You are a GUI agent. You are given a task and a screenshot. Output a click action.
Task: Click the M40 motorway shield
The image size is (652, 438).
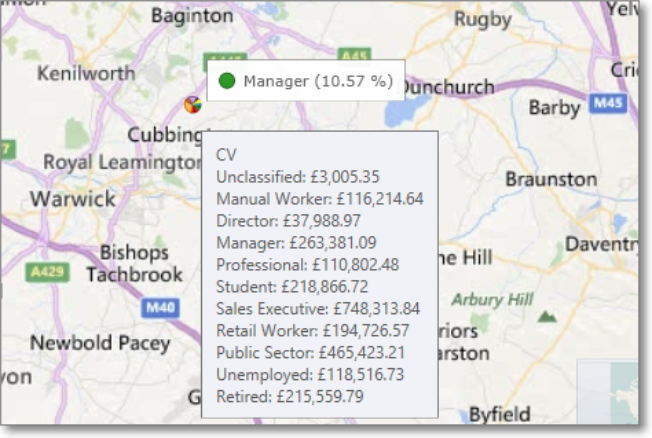158,306
